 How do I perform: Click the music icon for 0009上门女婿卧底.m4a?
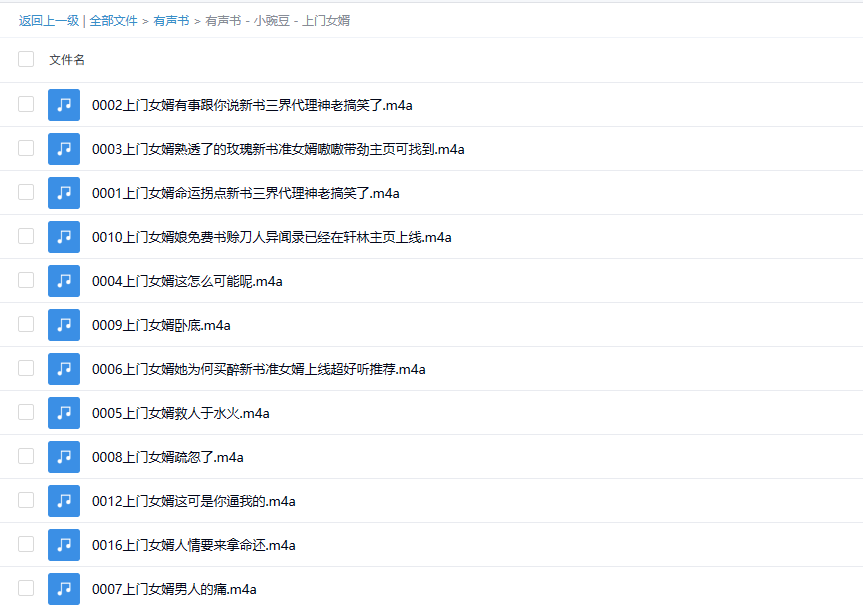pyautogui.click(x=63, y=324)
